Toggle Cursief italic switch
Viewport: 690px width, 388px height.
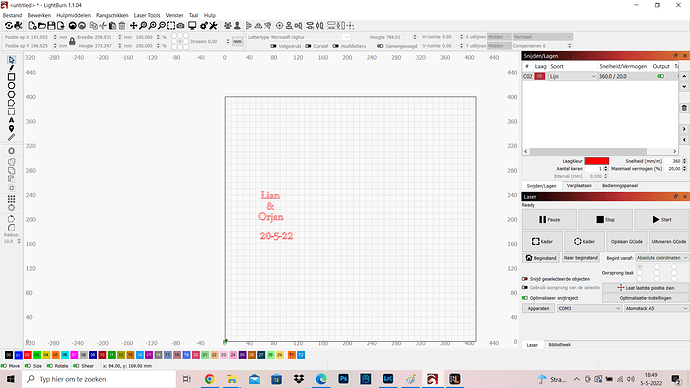(x=308, y=46)
